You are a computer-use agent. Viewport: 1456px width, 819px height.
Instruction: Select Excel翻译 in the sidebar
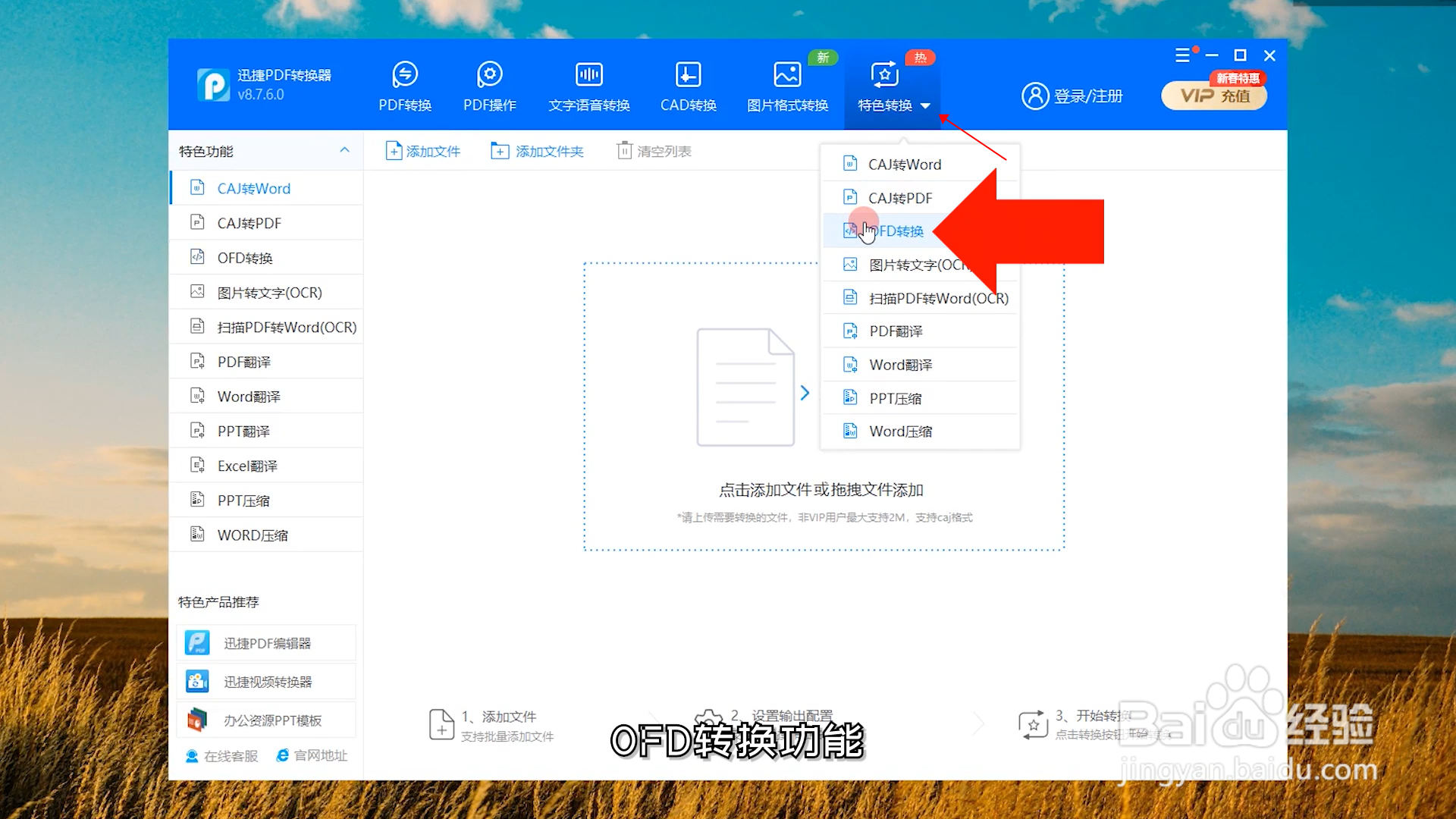pyautogui.click(x=266, y=466)
